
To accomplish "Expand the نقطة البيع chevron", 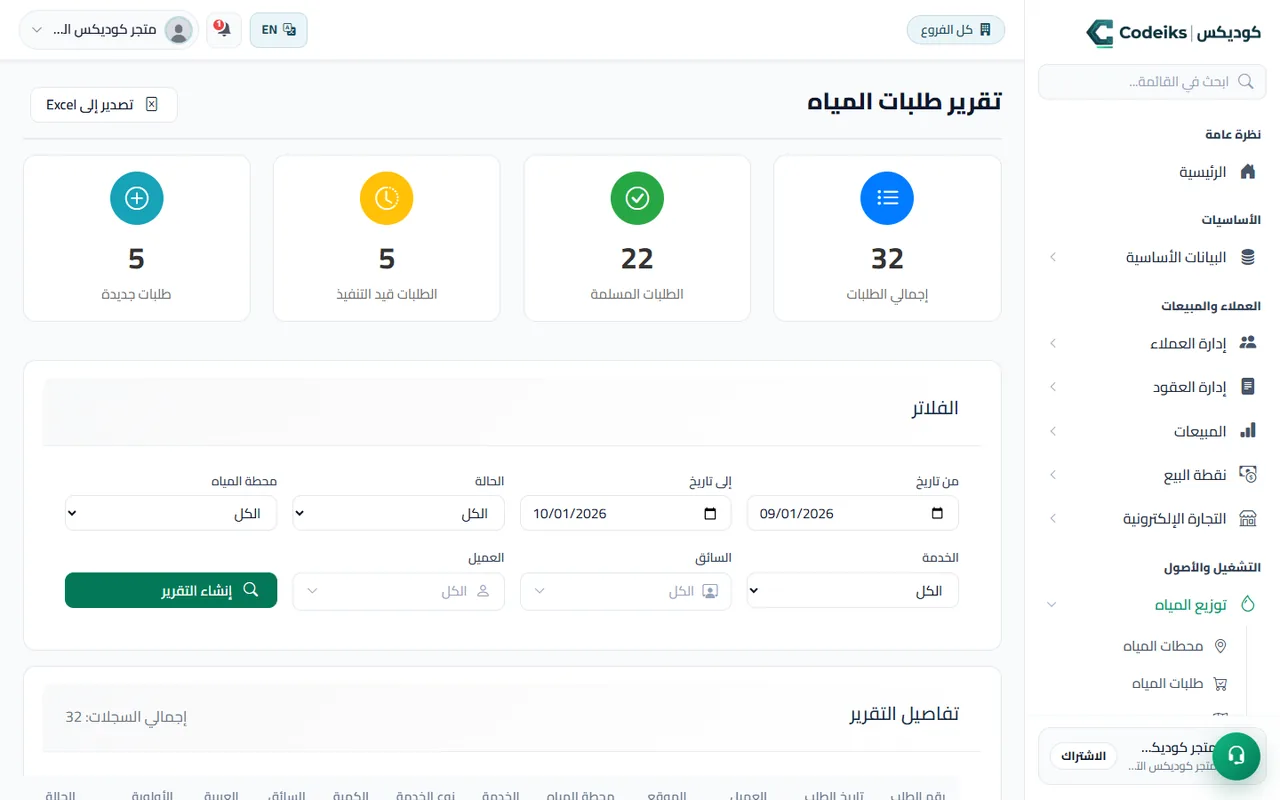I will (x=1052, y=475).
